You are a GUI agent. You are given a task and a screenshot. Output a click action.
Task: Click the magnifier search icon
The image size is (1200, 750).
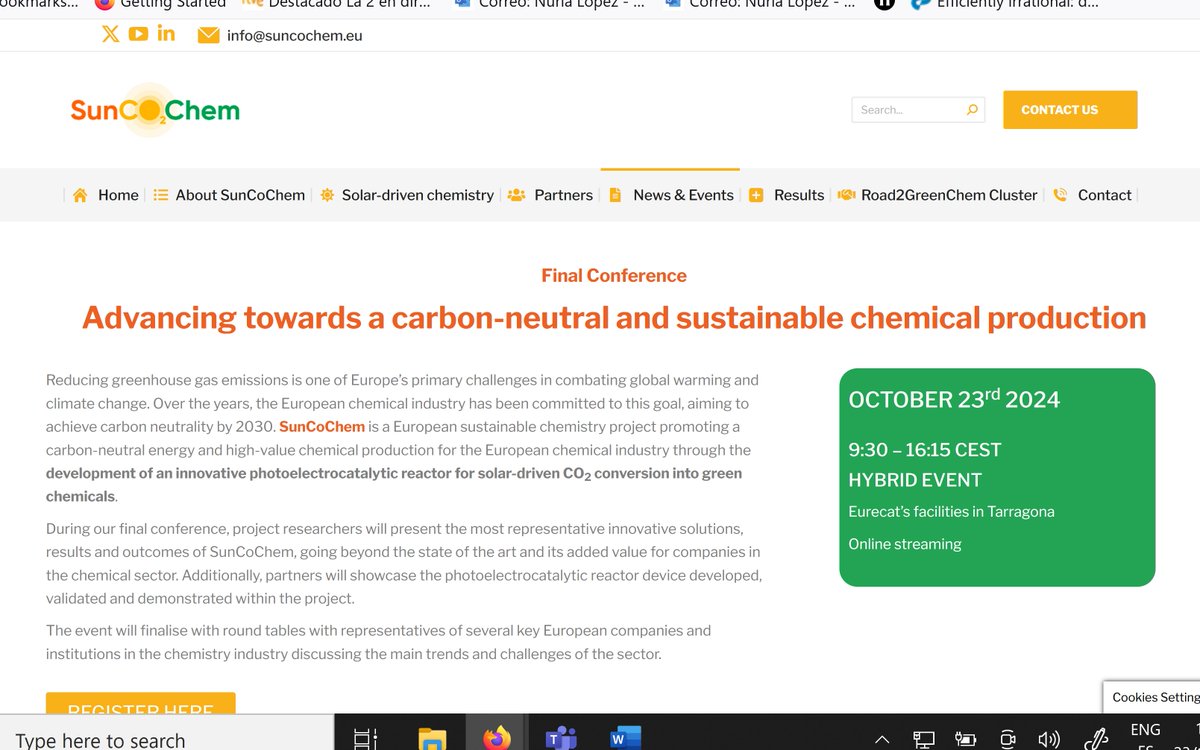click(972, 110)
